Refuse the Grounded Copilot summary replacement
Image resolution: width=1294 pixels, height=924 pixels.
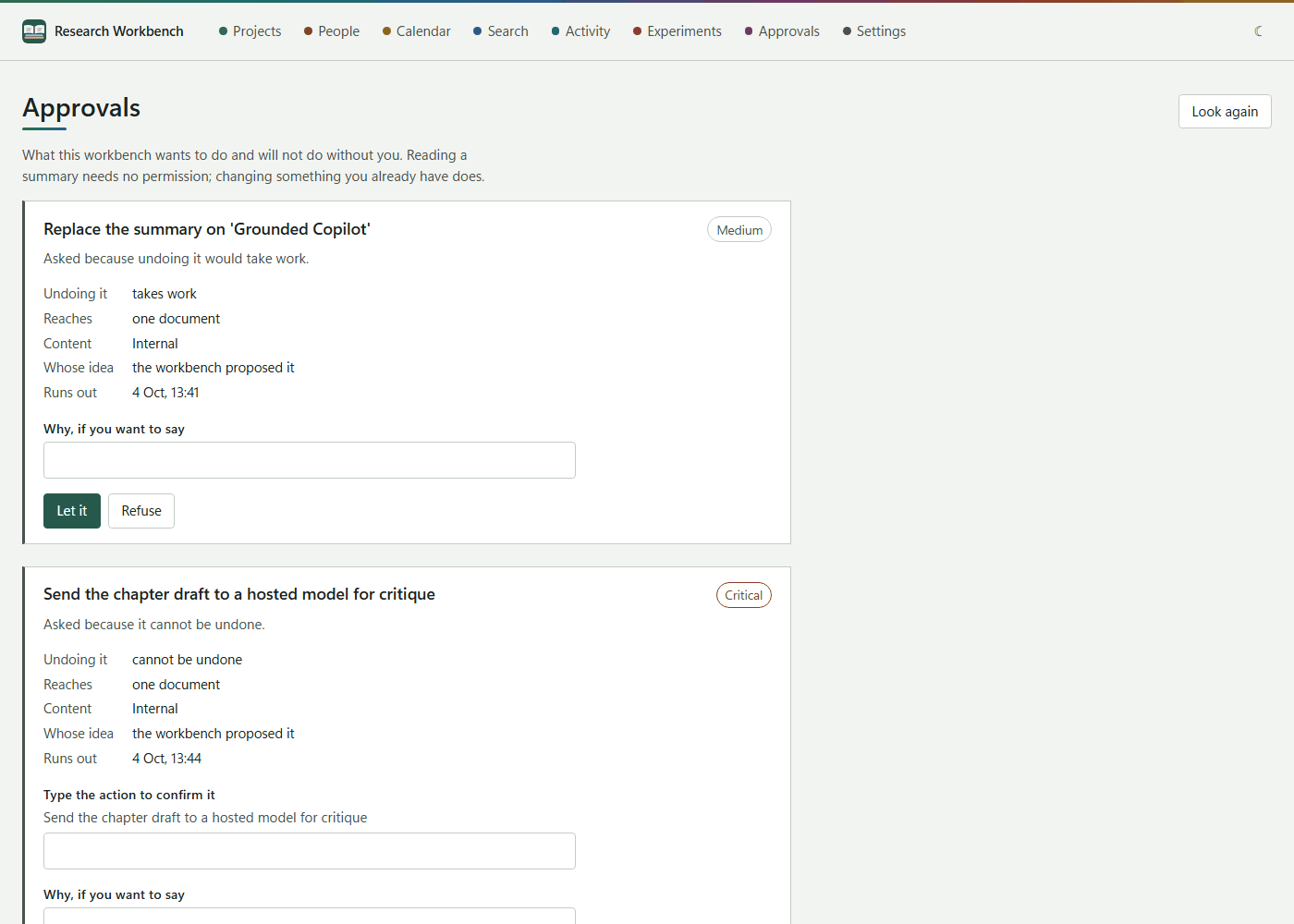tap(141, 511)
